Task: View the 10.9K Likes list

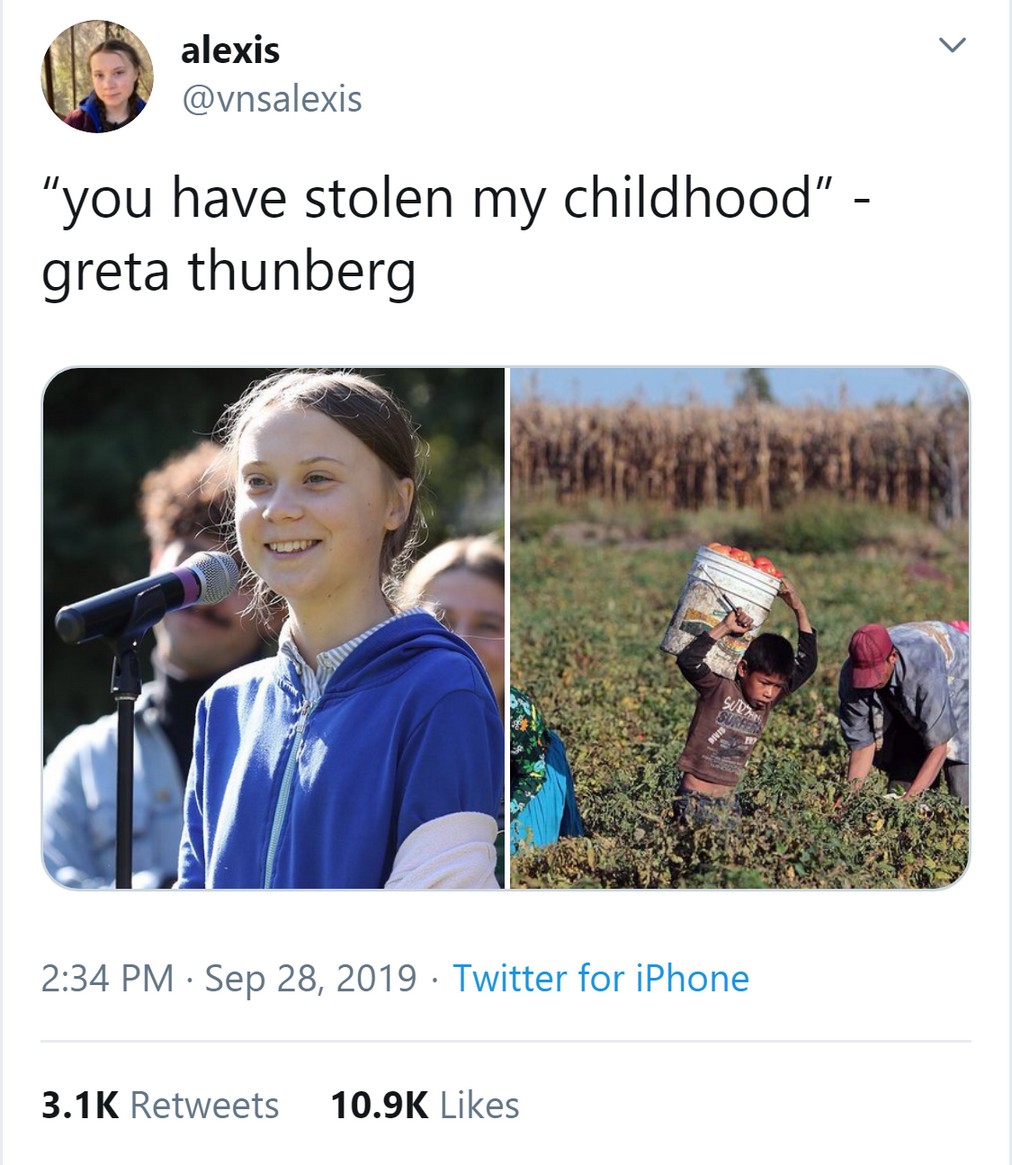Action: (424, 1105)
